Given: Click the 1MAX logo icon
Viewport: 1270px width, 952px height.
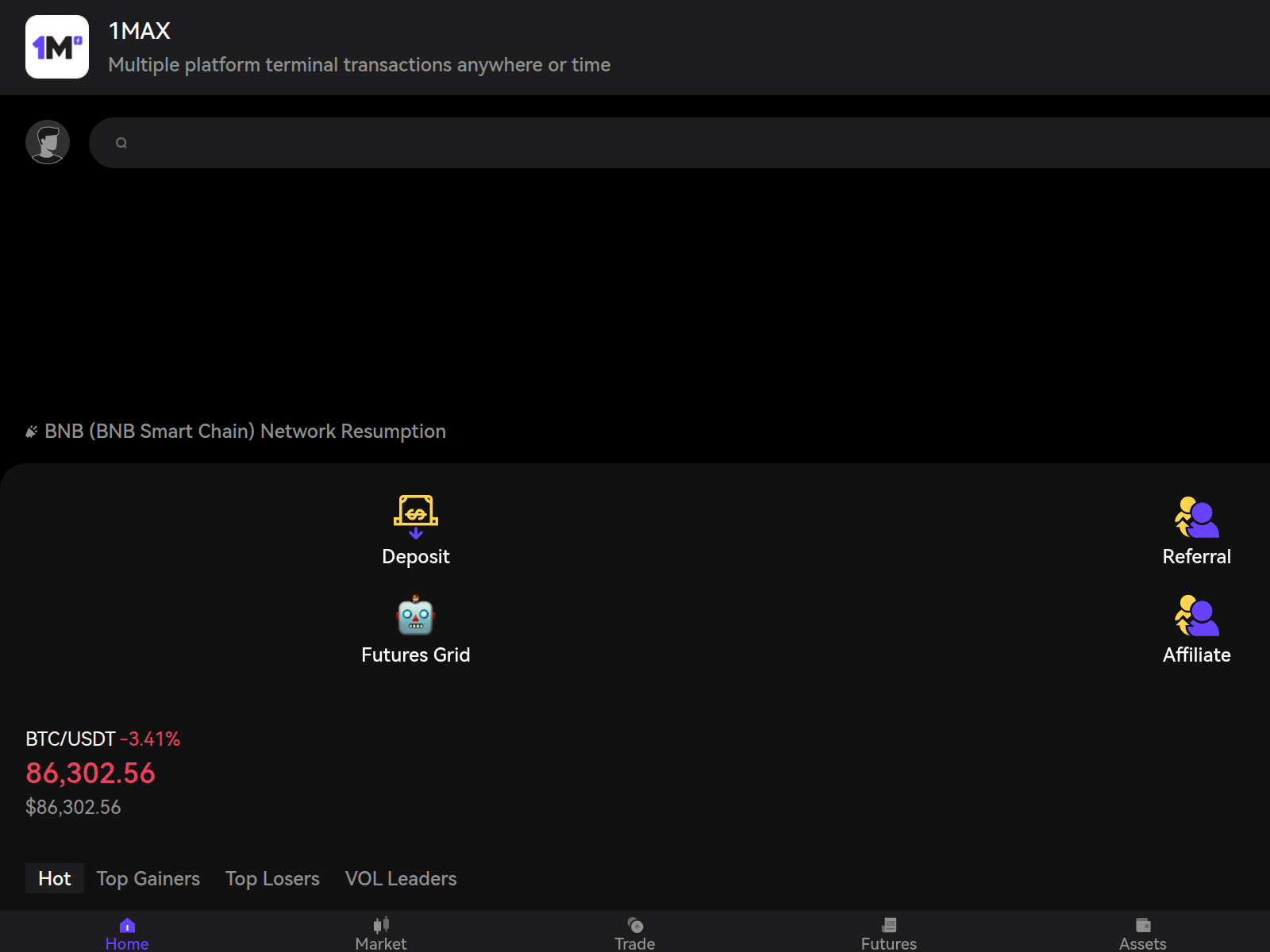Looking at the screenshot, I should tap(56, 48).
